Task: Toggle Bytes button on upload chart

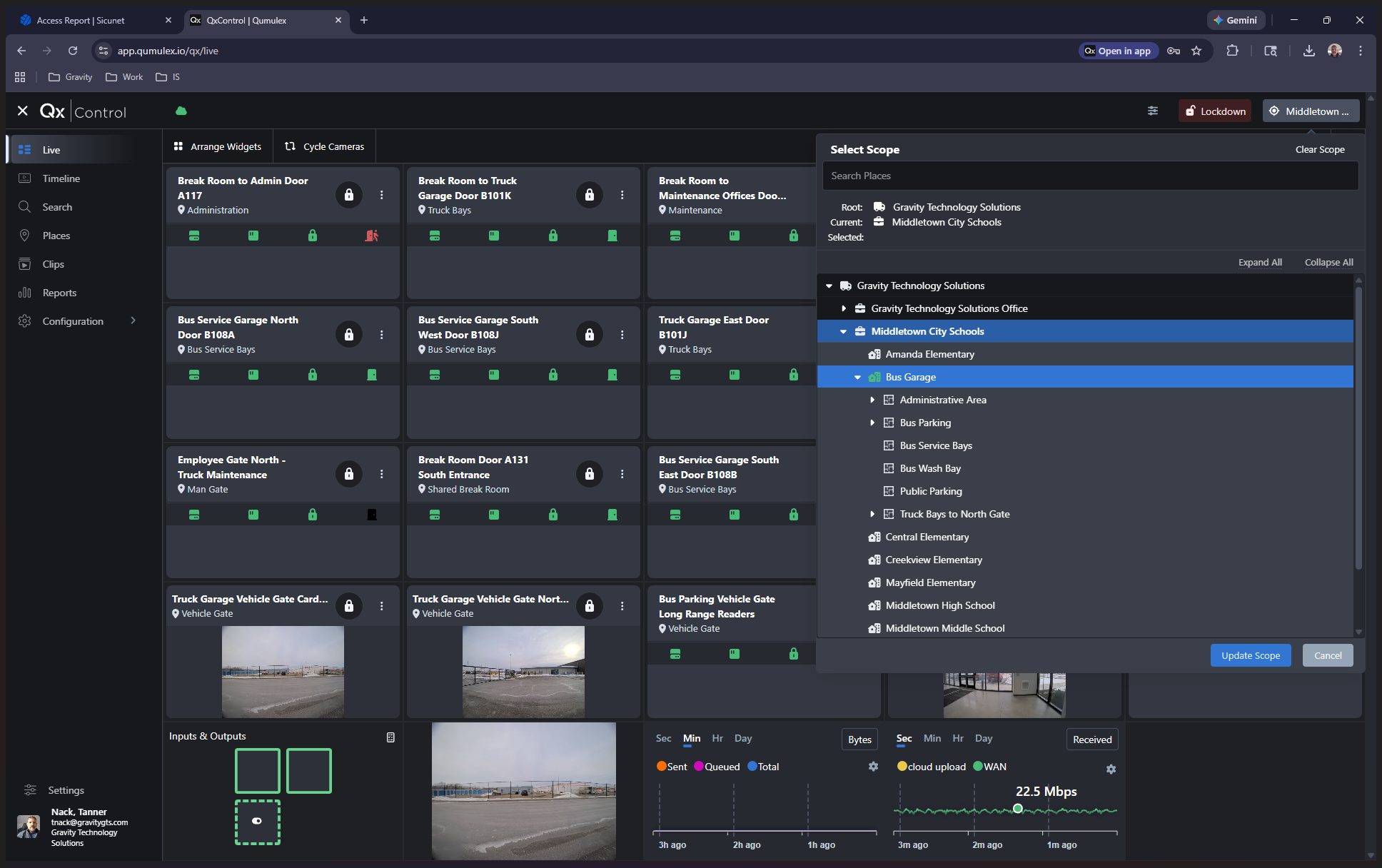Action: pyautogui.click(x=859, y=740)
